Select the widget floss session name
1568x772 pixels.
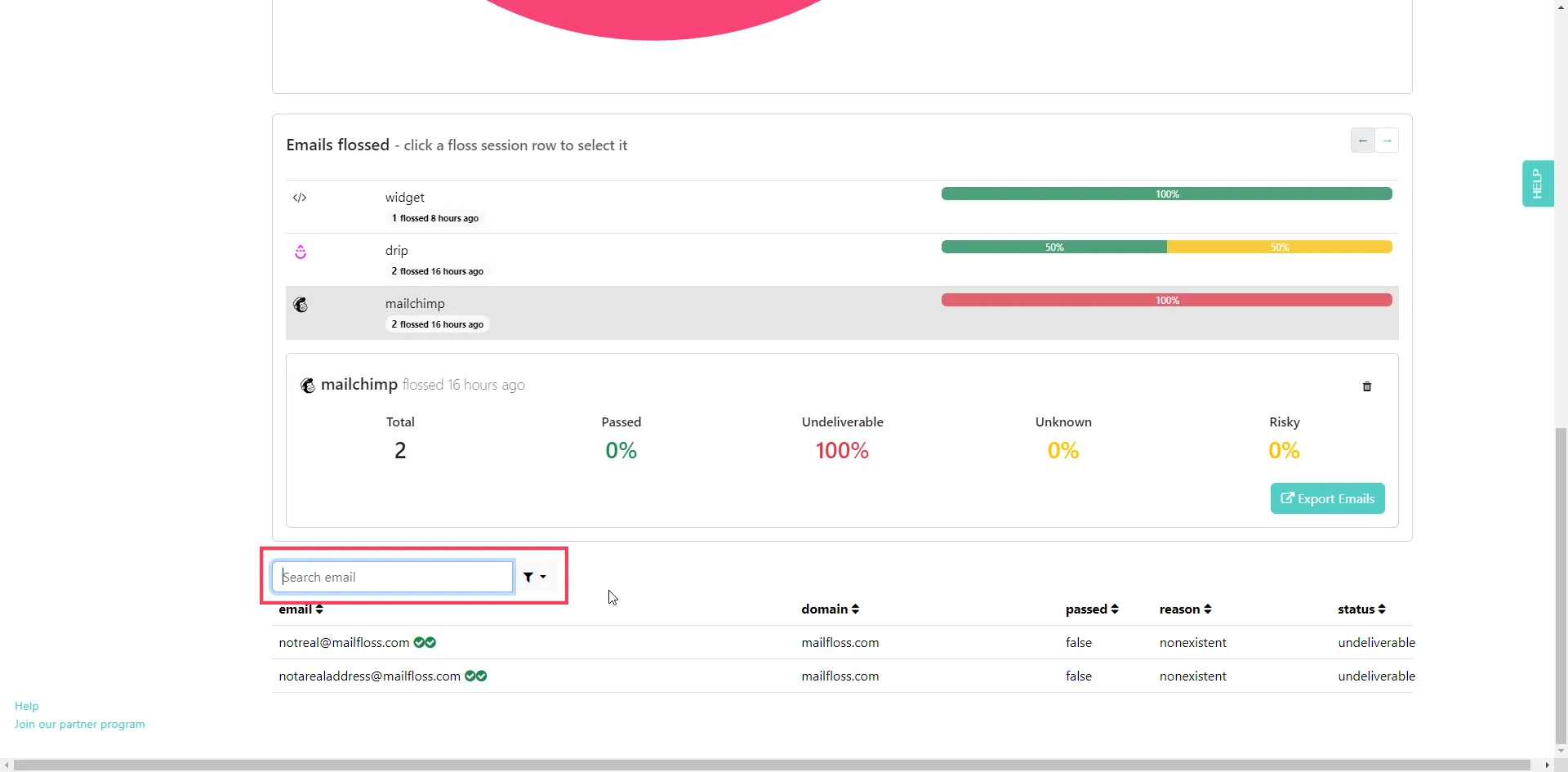point(405,198)
